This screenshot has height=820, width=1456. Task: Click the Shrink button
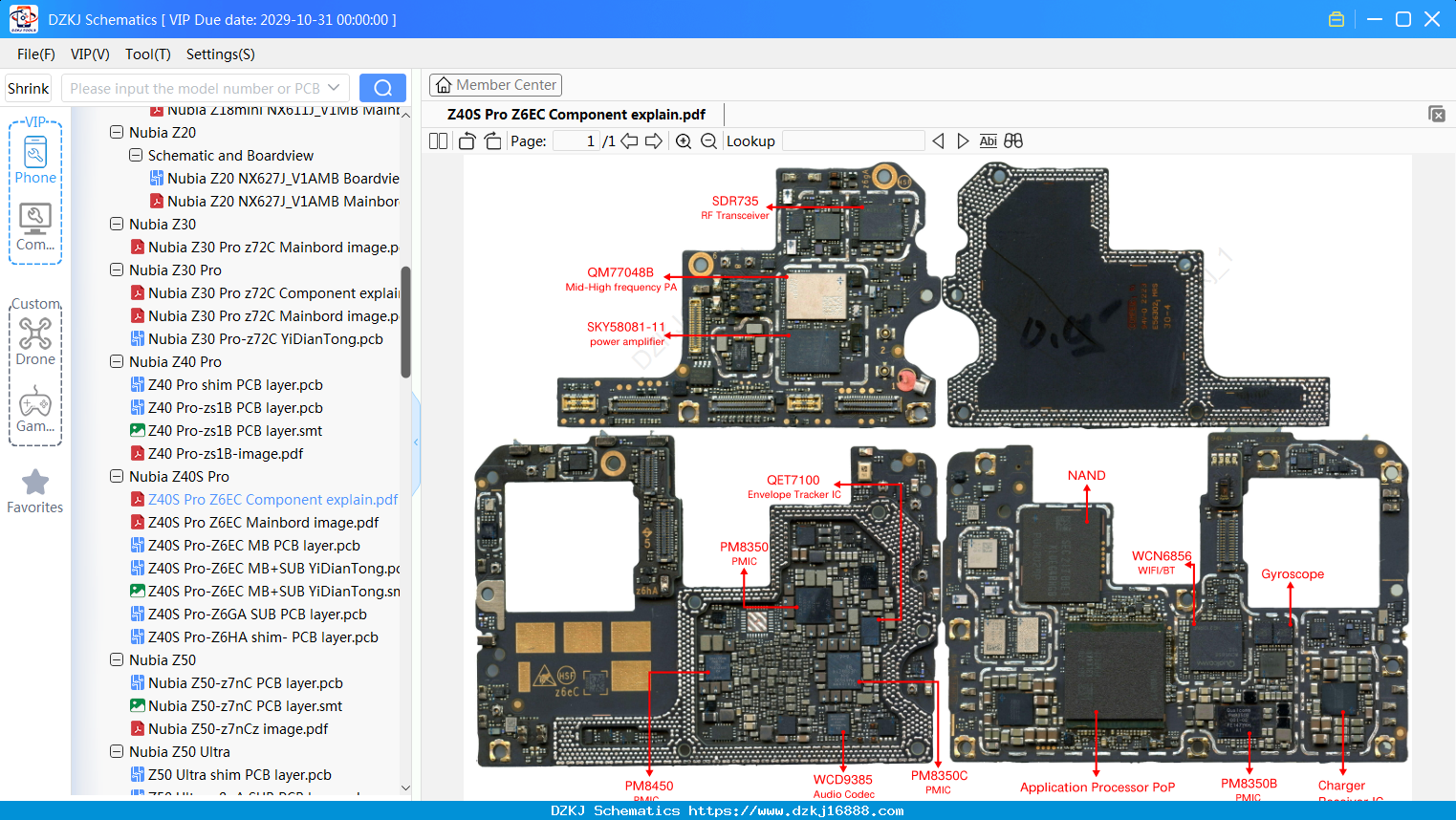28,88
